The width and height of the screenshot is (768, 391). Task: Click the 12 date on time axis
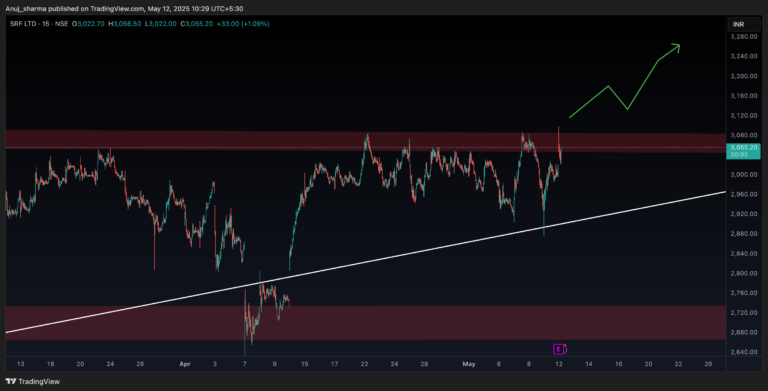(559, 364)
